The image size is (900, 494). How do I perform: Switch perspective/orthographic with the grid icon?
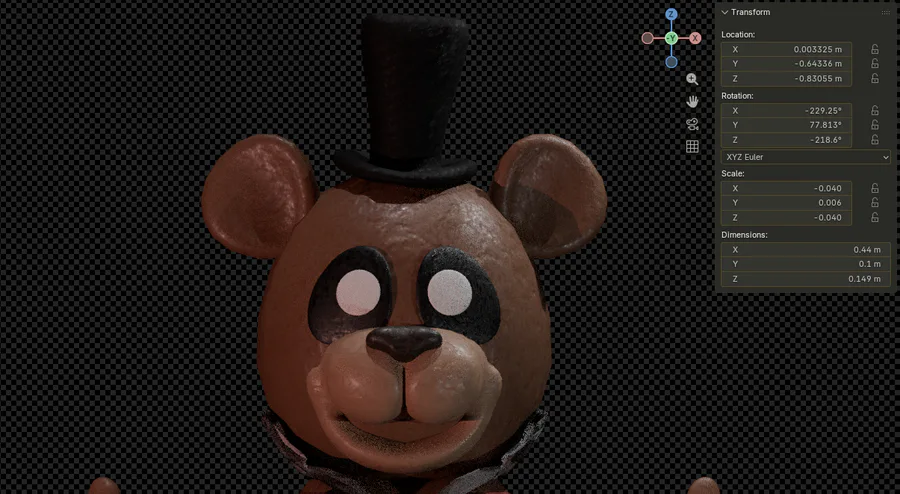[x=692, y=146]
